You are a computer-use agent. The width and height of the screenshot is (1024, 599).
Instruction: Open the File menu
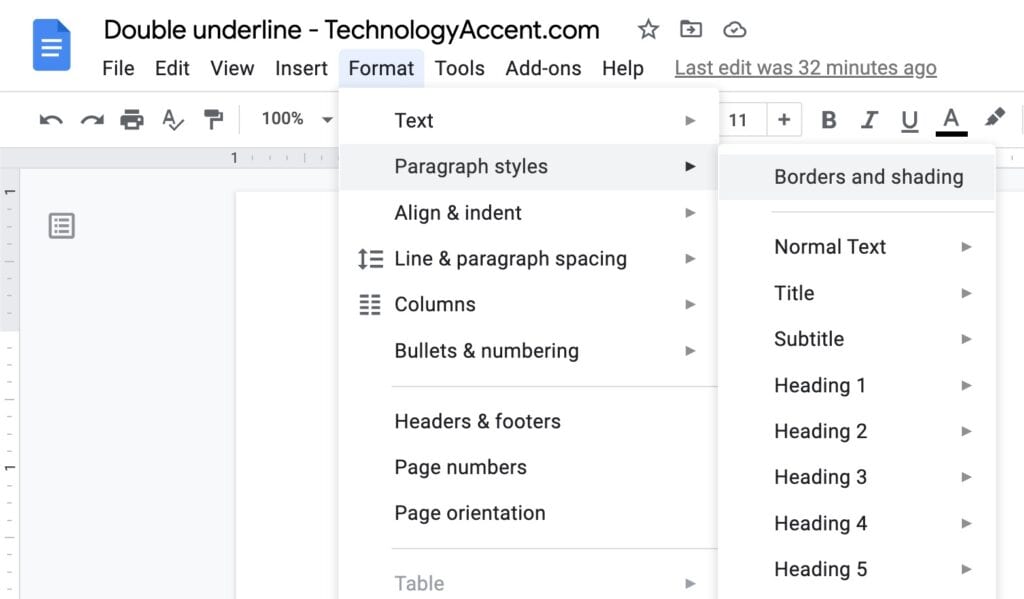pos(118,68)
